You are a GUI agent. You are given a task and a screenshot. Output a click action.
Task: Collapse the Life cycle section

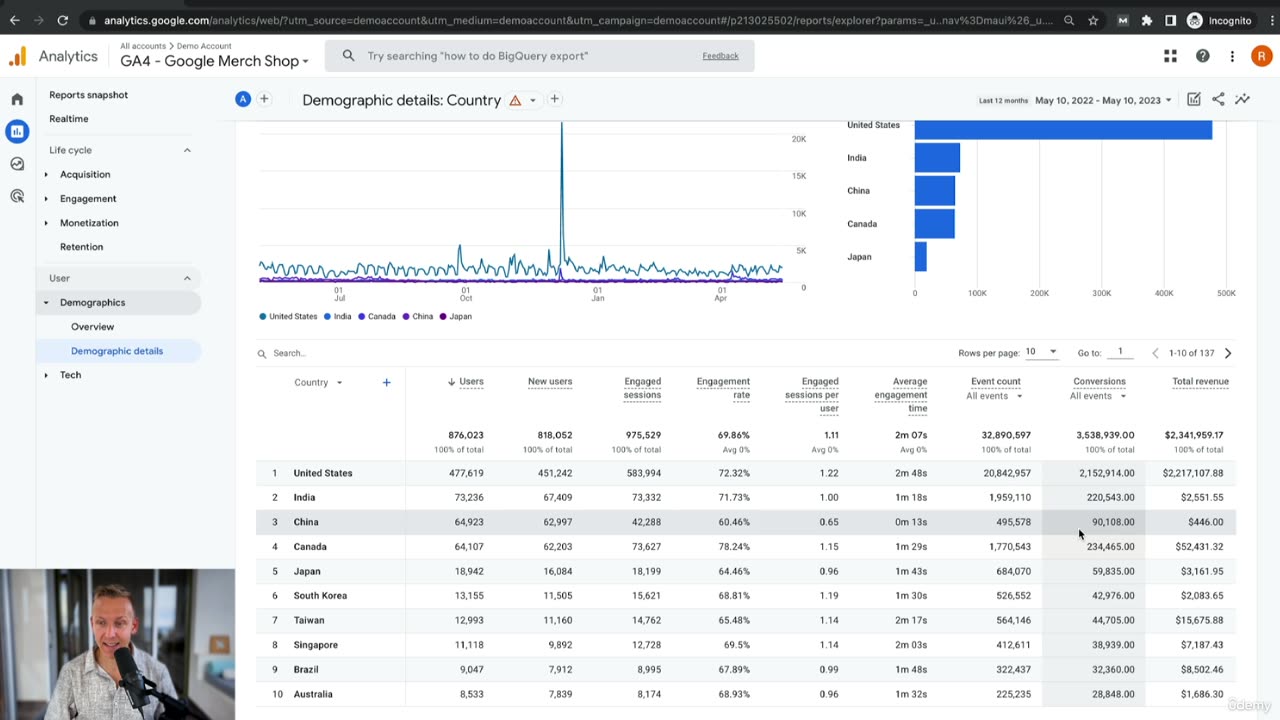[x=187, y=150]
